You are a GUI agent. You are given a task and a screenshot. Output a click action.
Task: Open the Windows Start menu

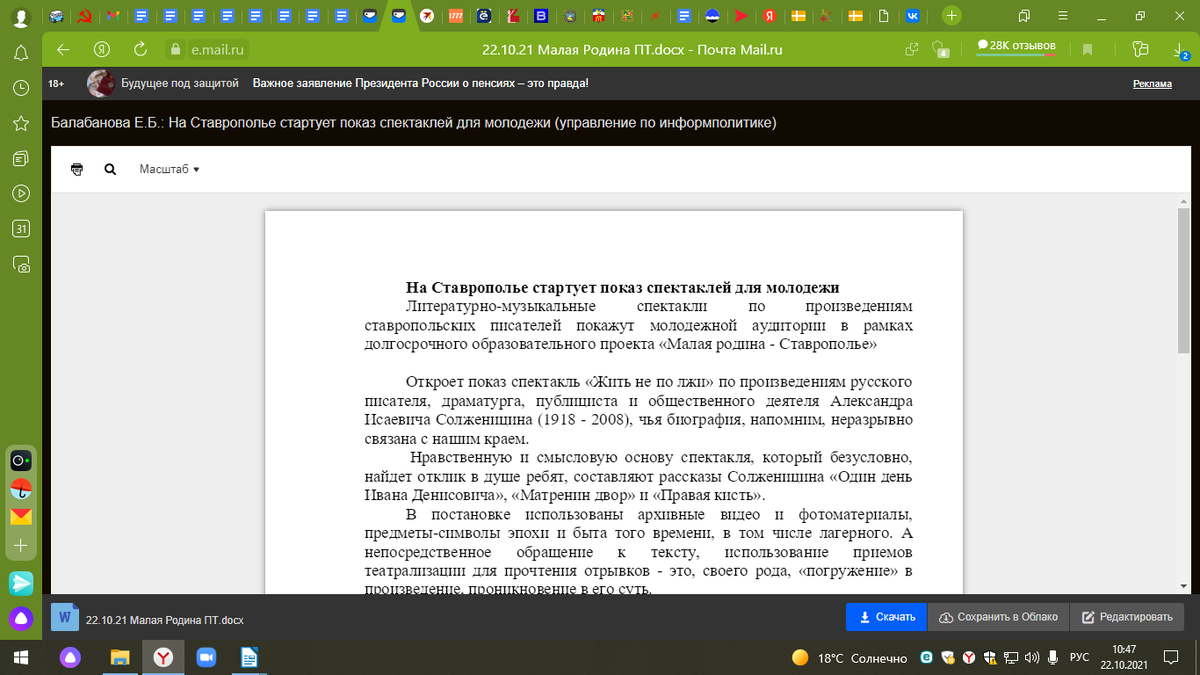21,657
